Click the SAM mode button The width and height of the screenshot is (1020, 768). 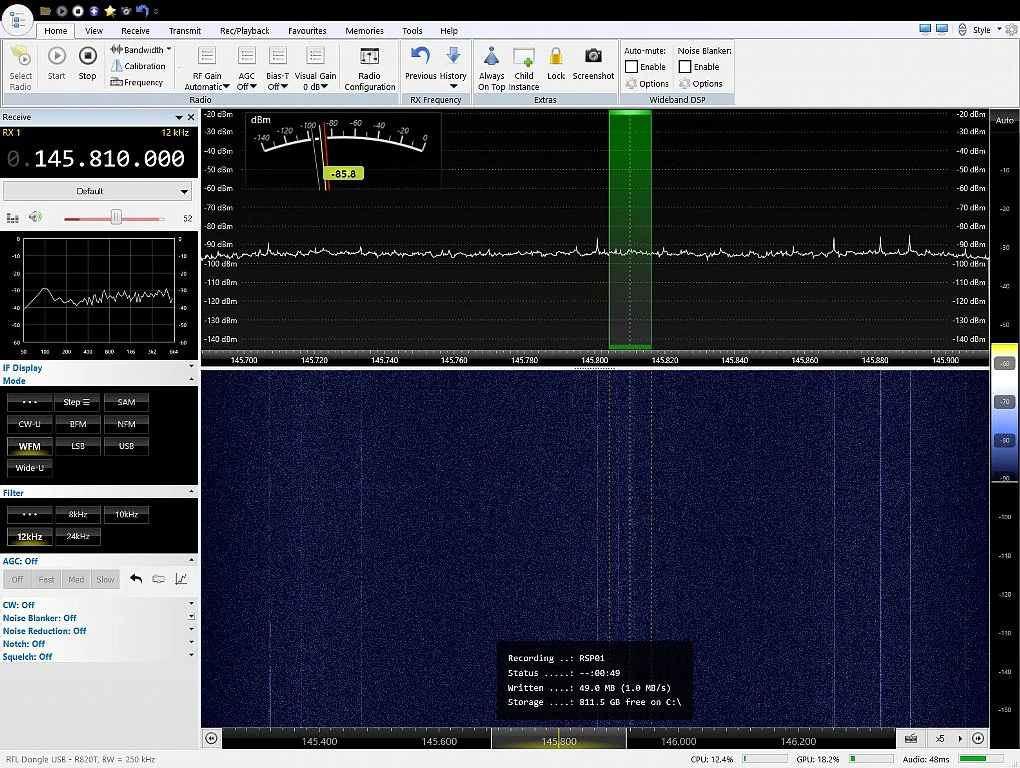(x=126, y=402)
